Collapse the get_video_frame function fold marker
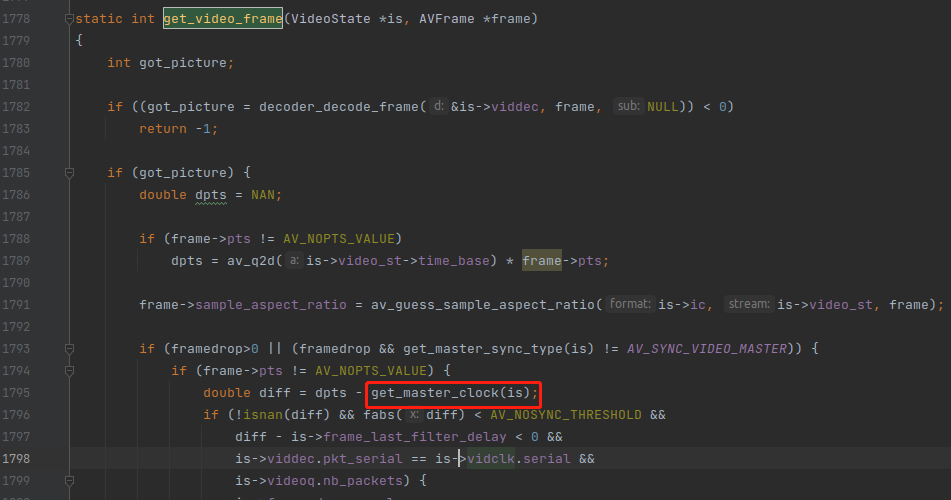 69,19
